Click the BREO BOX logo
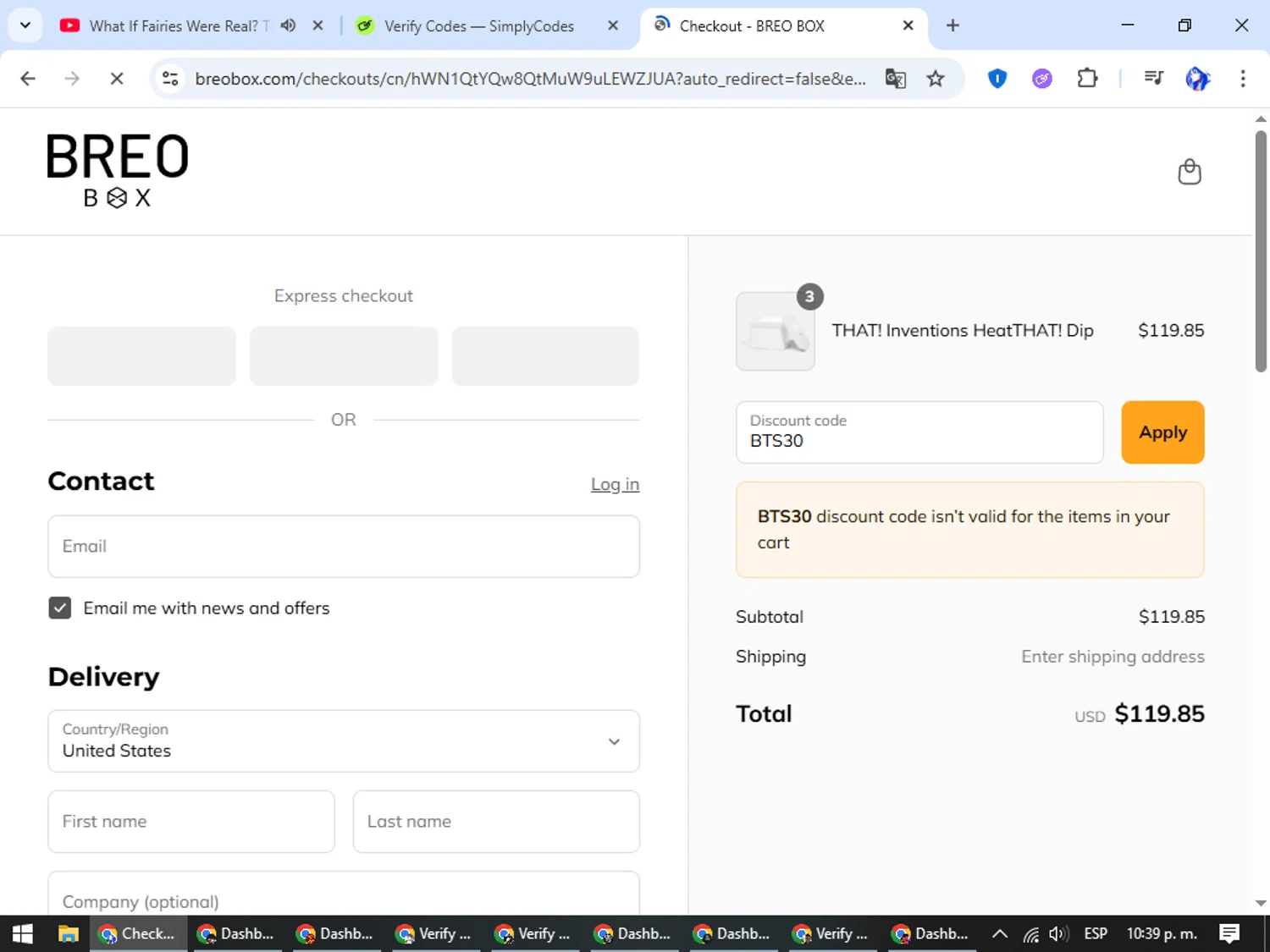 tap(118, 172)
